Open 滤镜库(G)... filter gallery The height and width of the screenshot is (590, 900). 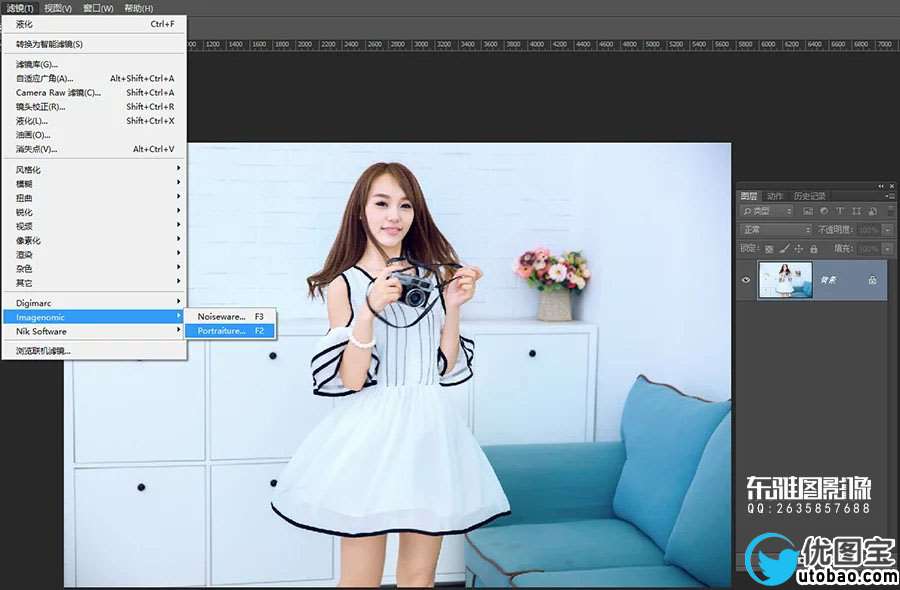(x=95, y=64)
